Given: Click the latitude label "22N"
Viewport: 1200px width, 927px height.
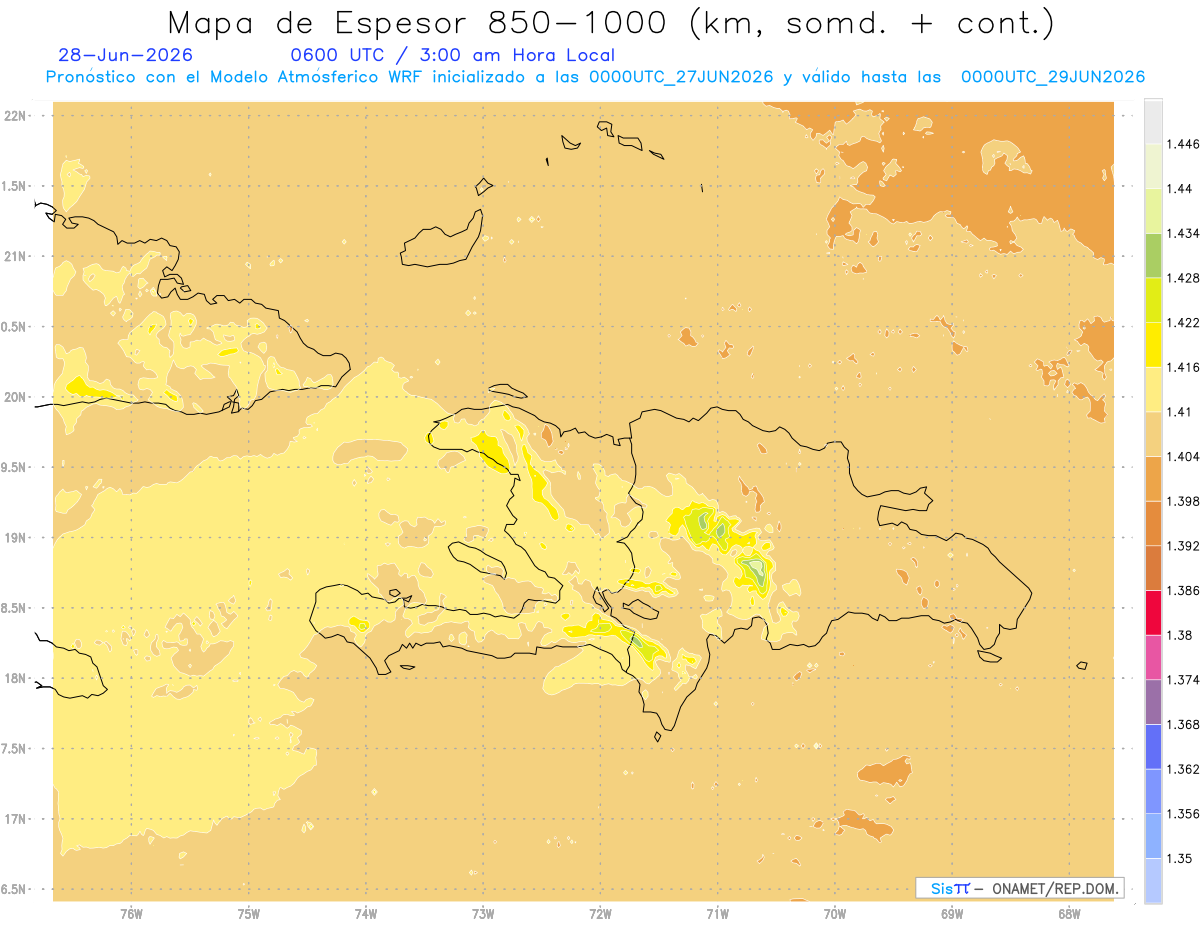Looking at the screenshot, I should (x=17, y=116).
